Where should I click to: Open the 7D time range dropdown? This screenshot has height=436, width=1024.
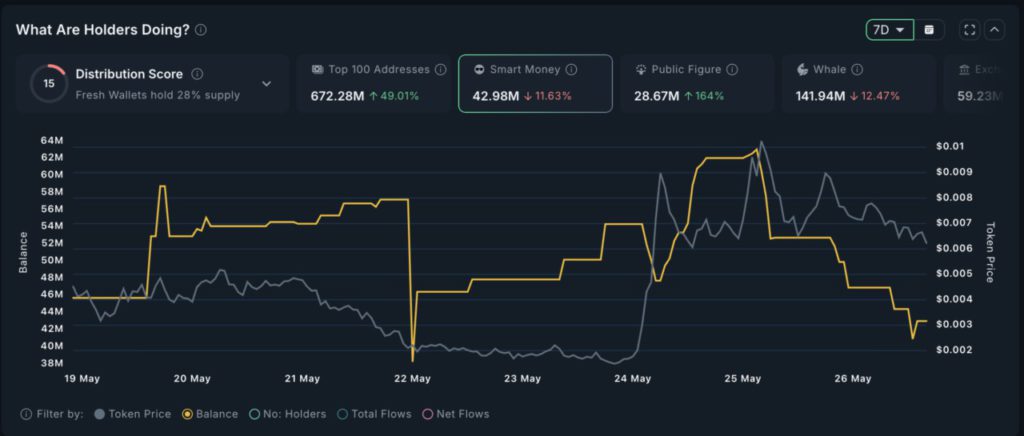[x=889, y=30]
